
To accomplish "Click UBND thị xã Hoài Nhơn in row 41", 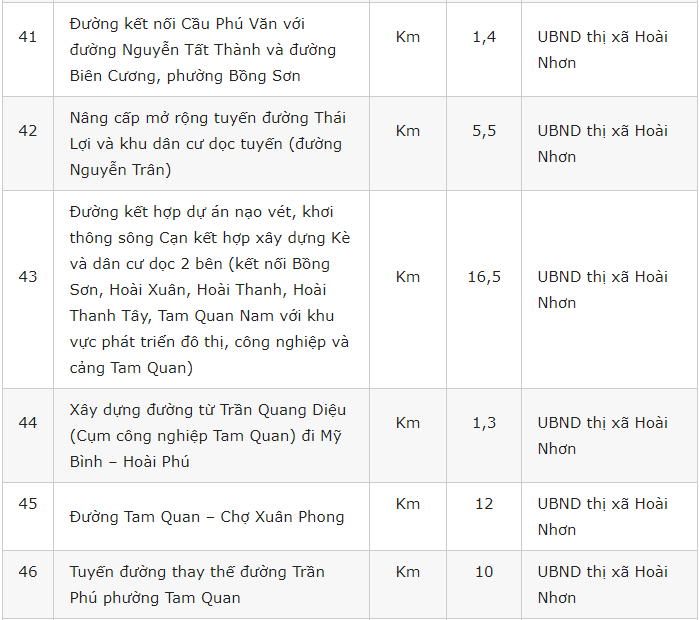I will [603, 50].
